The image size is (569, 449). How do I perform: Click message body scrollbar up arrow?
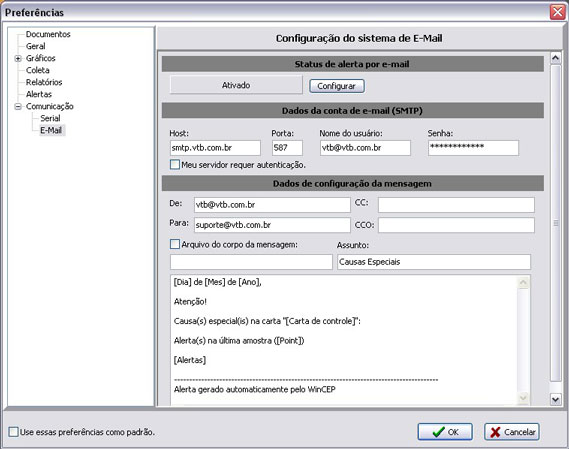[523, 282]
